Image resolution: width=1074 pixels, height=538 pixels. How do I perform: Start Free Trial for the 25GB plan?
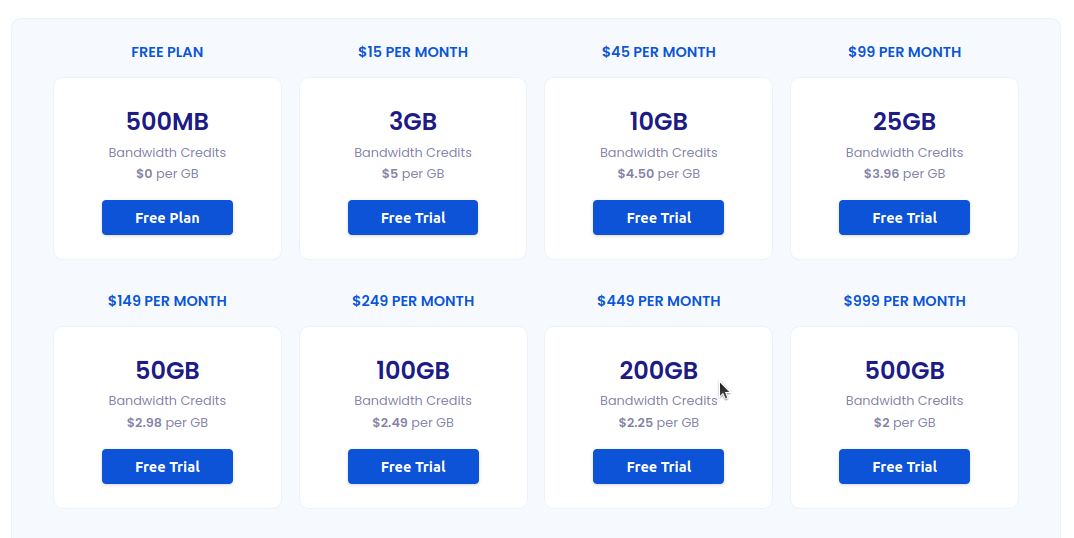[904, 218]
